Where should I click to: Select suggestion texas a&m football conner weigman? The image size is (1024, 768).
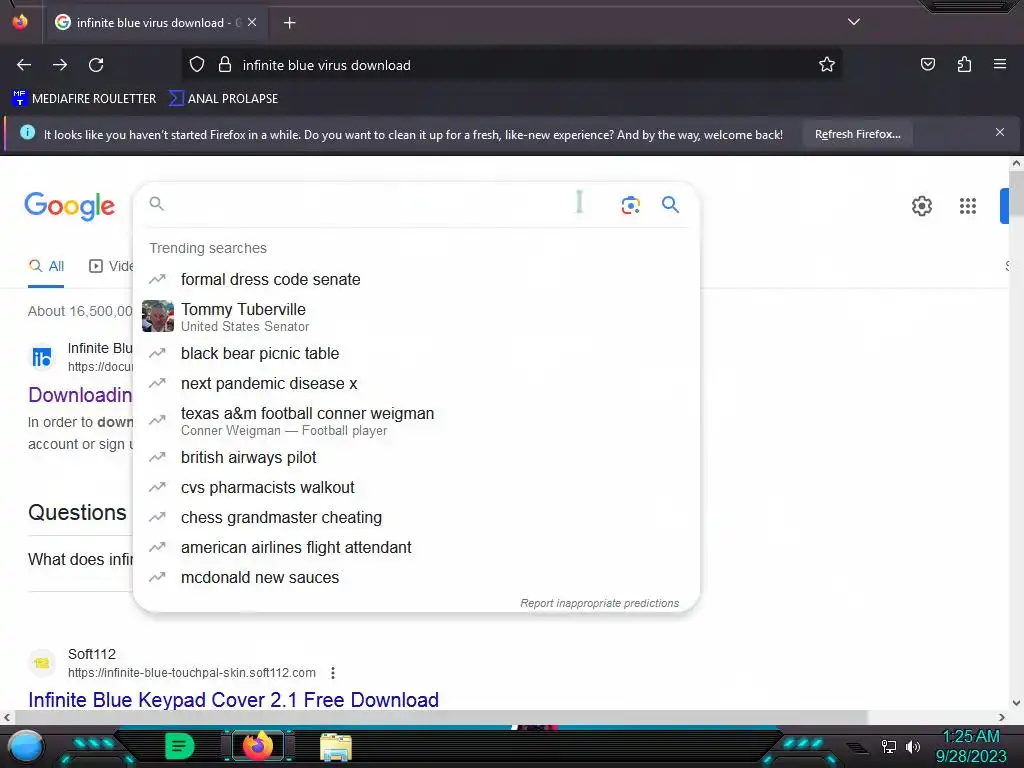pyautogui.click(x=416, y=421)
